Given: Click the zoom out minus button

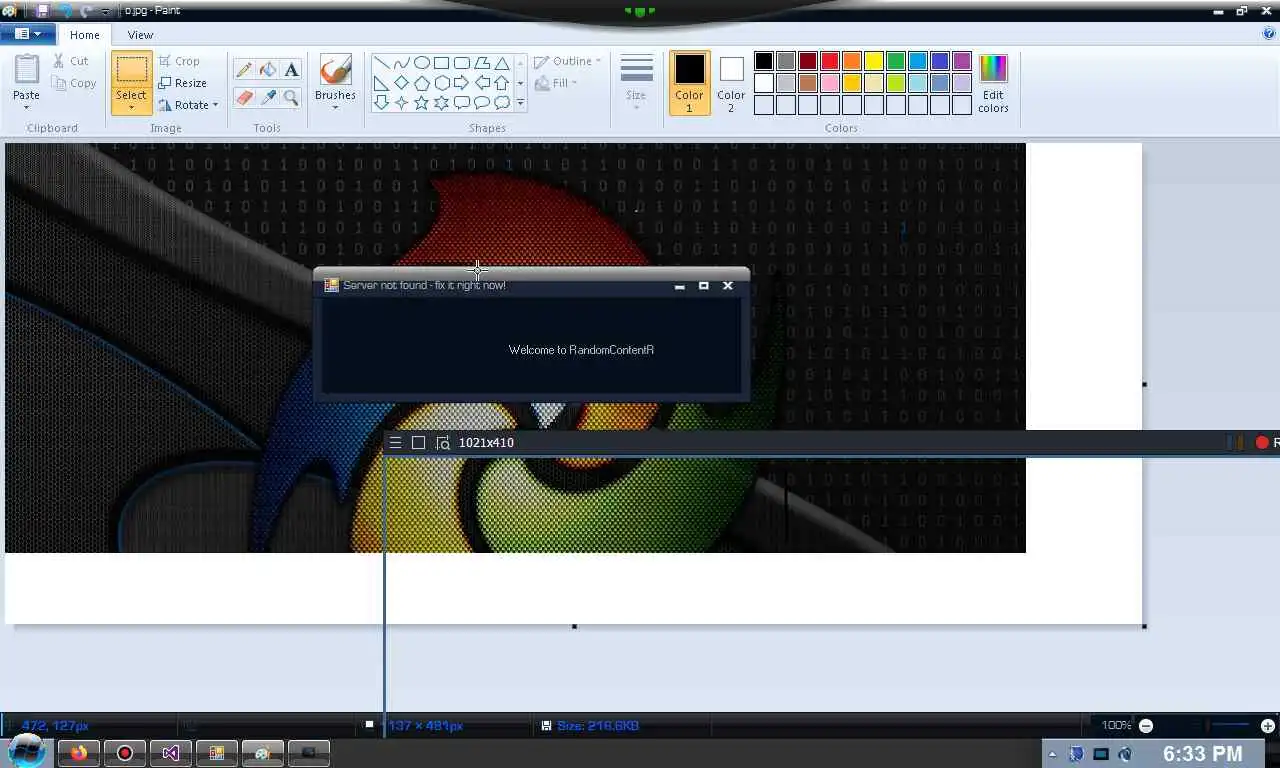Looking at the screenshot, I should pos(1146,726).
